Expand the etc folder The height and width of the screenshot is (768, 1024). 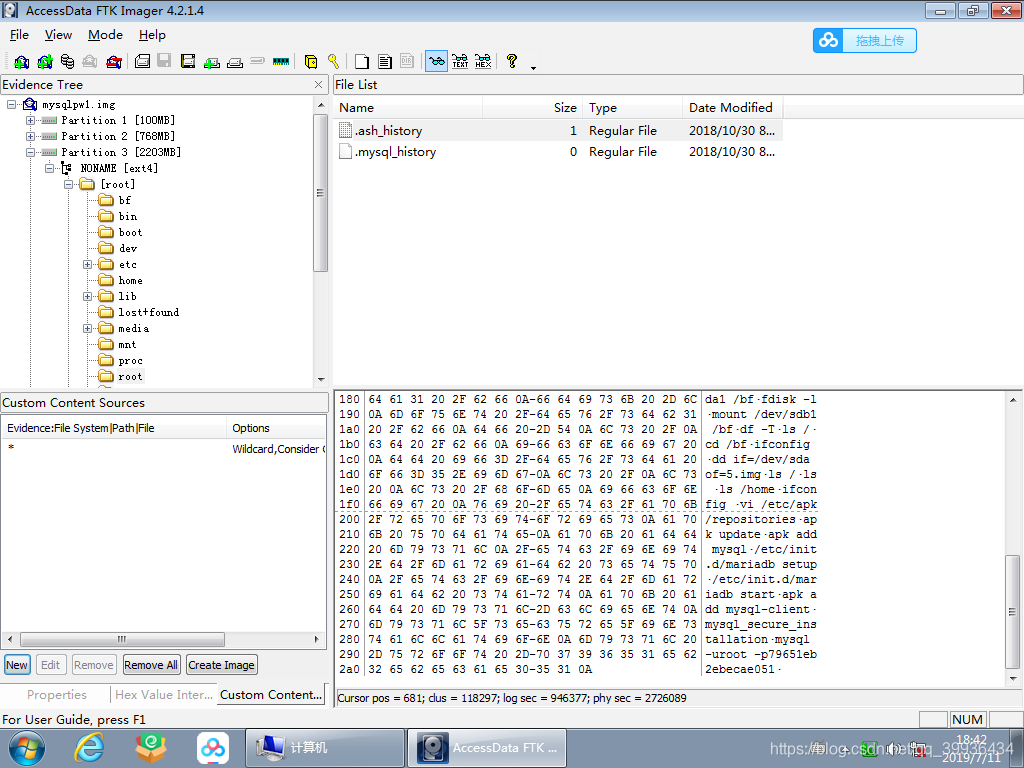(x=87, y=264)
